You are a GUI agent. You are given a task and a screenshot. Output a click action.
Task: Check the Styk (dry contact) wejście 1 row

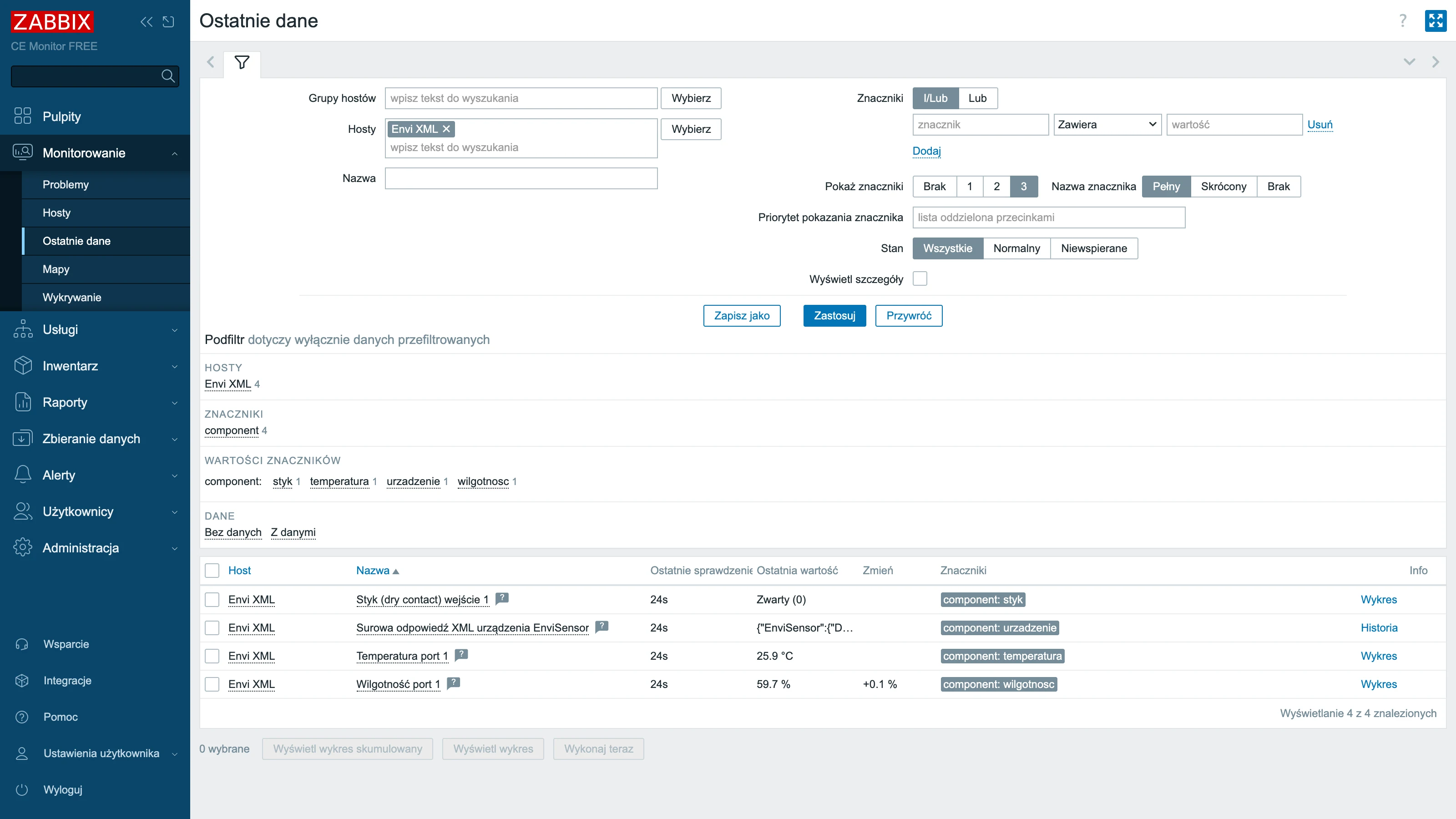tap(212, 600)
